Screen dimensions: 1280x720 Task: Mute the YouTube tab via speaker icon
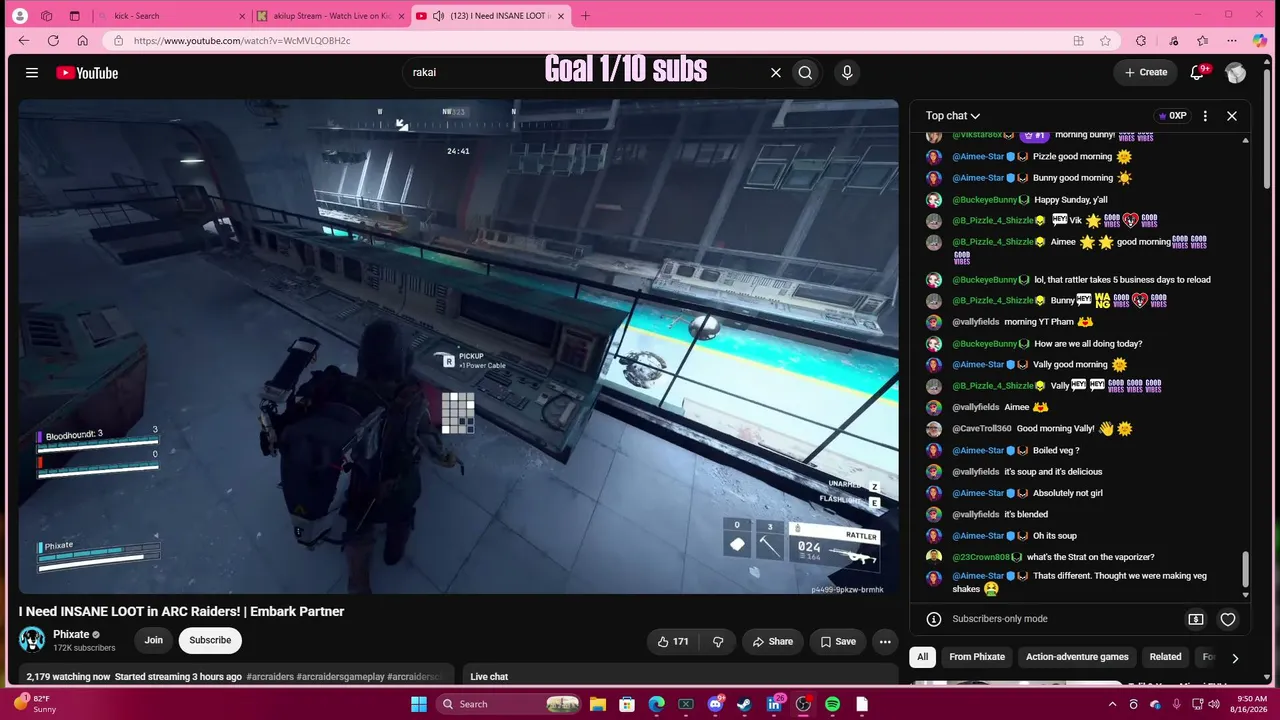pos(438,16)
